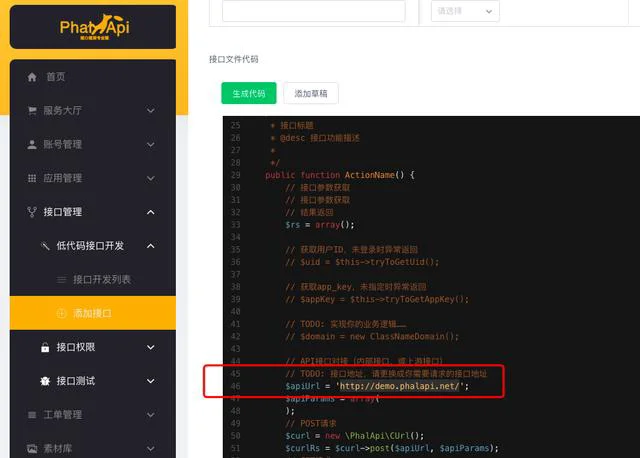The image size is (640, 458).
Task: Click the 添加草稿 button
Action: tap(311, 93)
